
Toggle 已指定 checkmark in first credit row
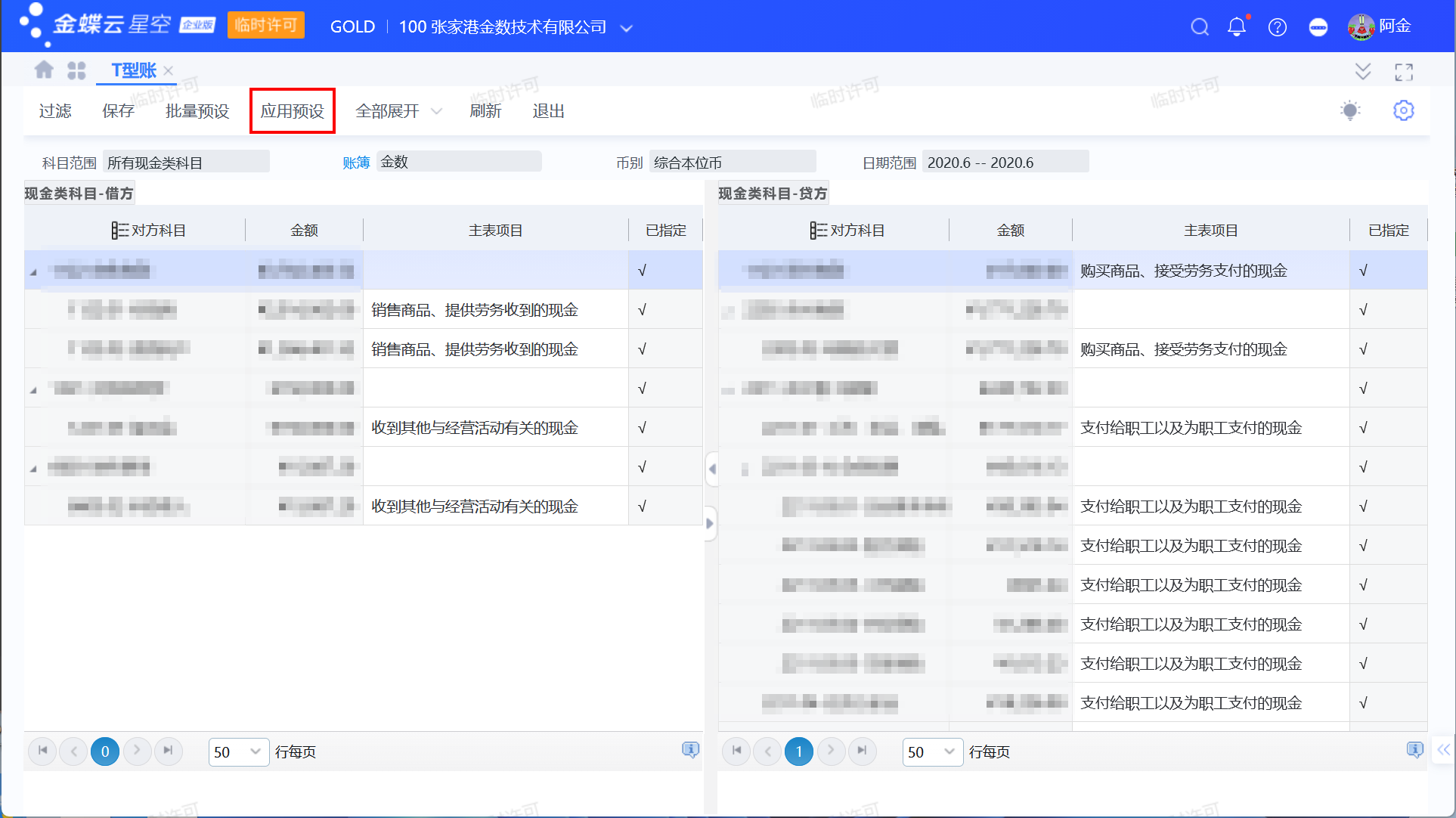pyautogui.click(x=1363, y=271)
